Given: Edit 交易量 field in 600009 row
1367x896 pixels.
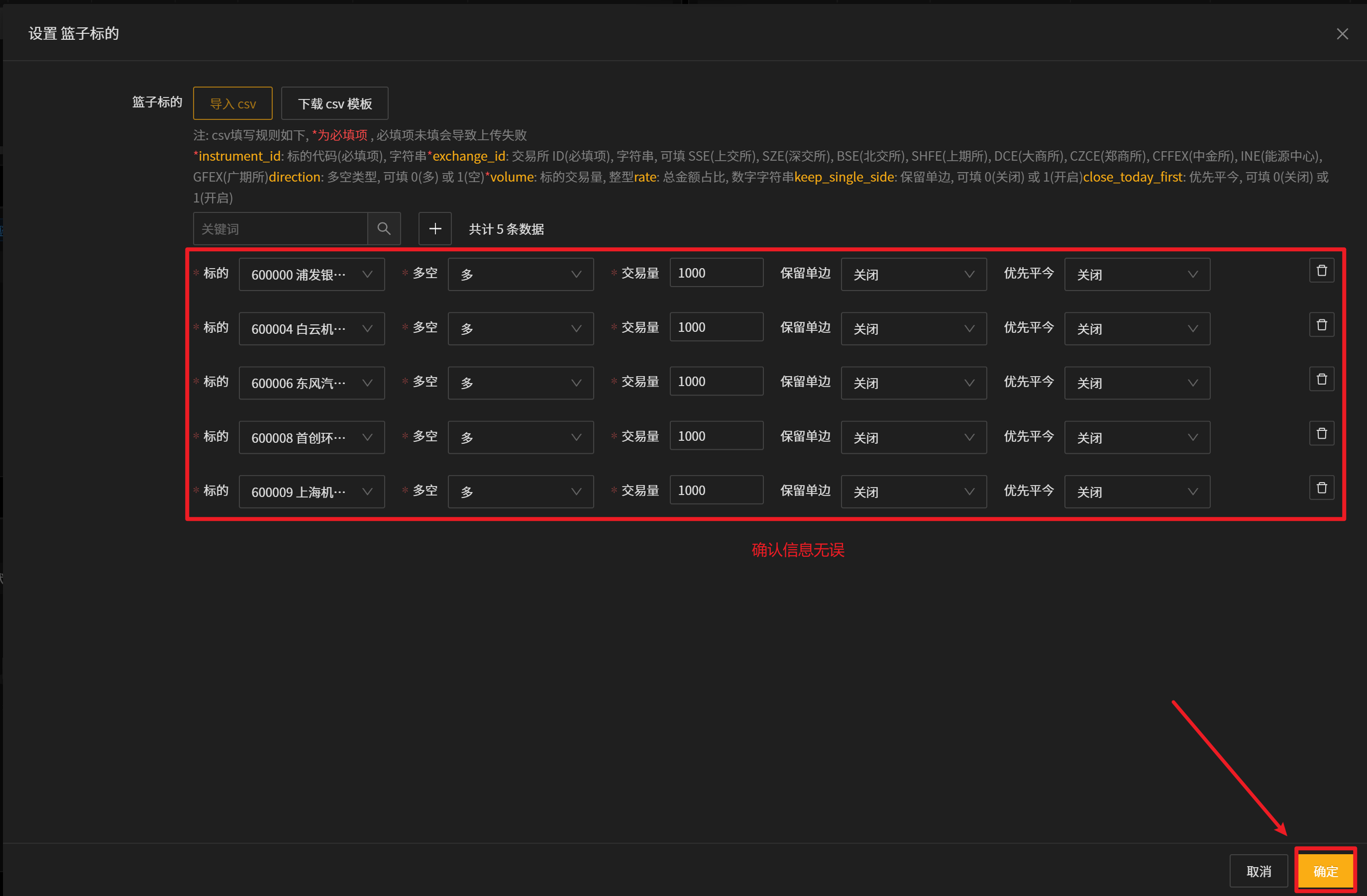Looking at the screenshot, I should (x=716, y=490).
